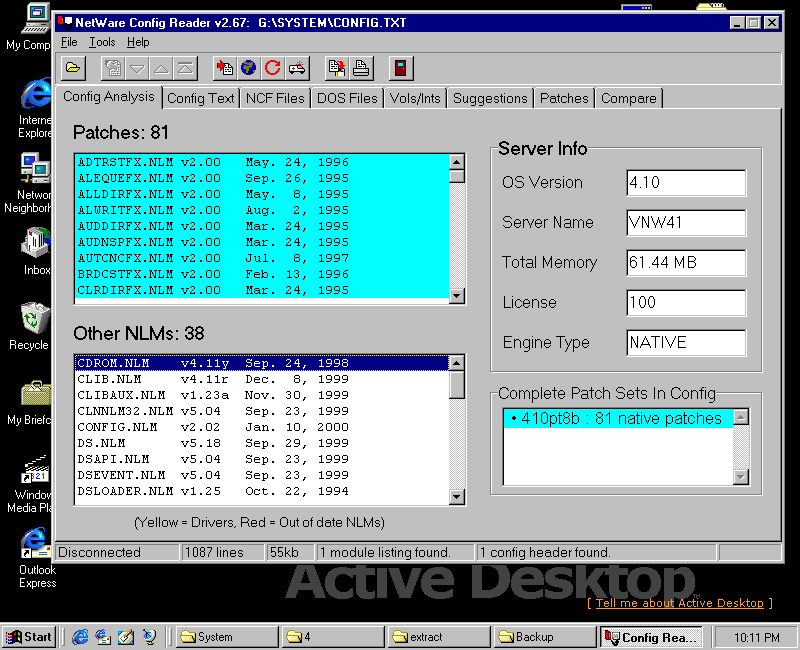This screenshot has height=650, width=800.
Task: Open a config file with the folder icon
Action: pyautogui.click(x=73, y=68)
